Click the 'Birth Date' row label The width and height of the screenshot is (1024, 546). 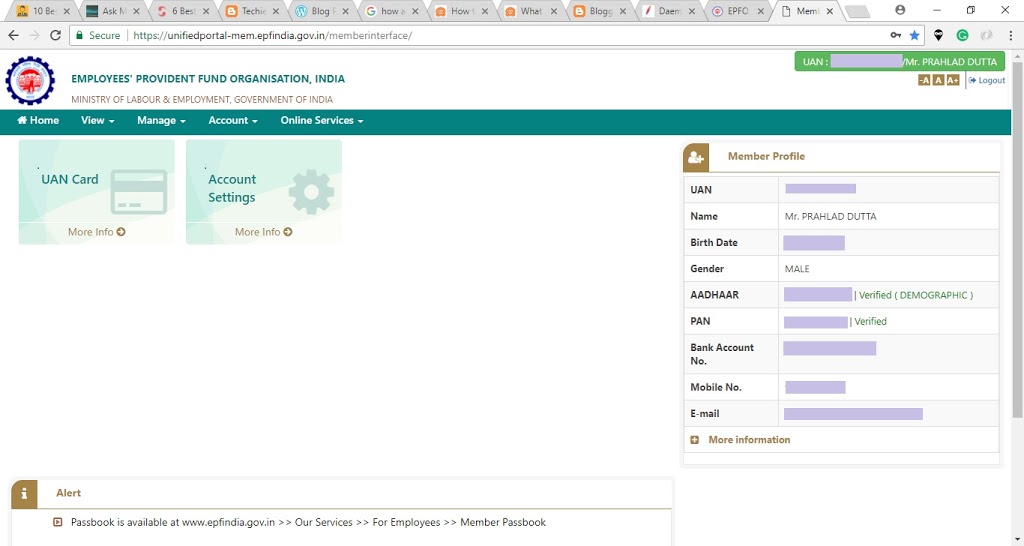[714, 242]
